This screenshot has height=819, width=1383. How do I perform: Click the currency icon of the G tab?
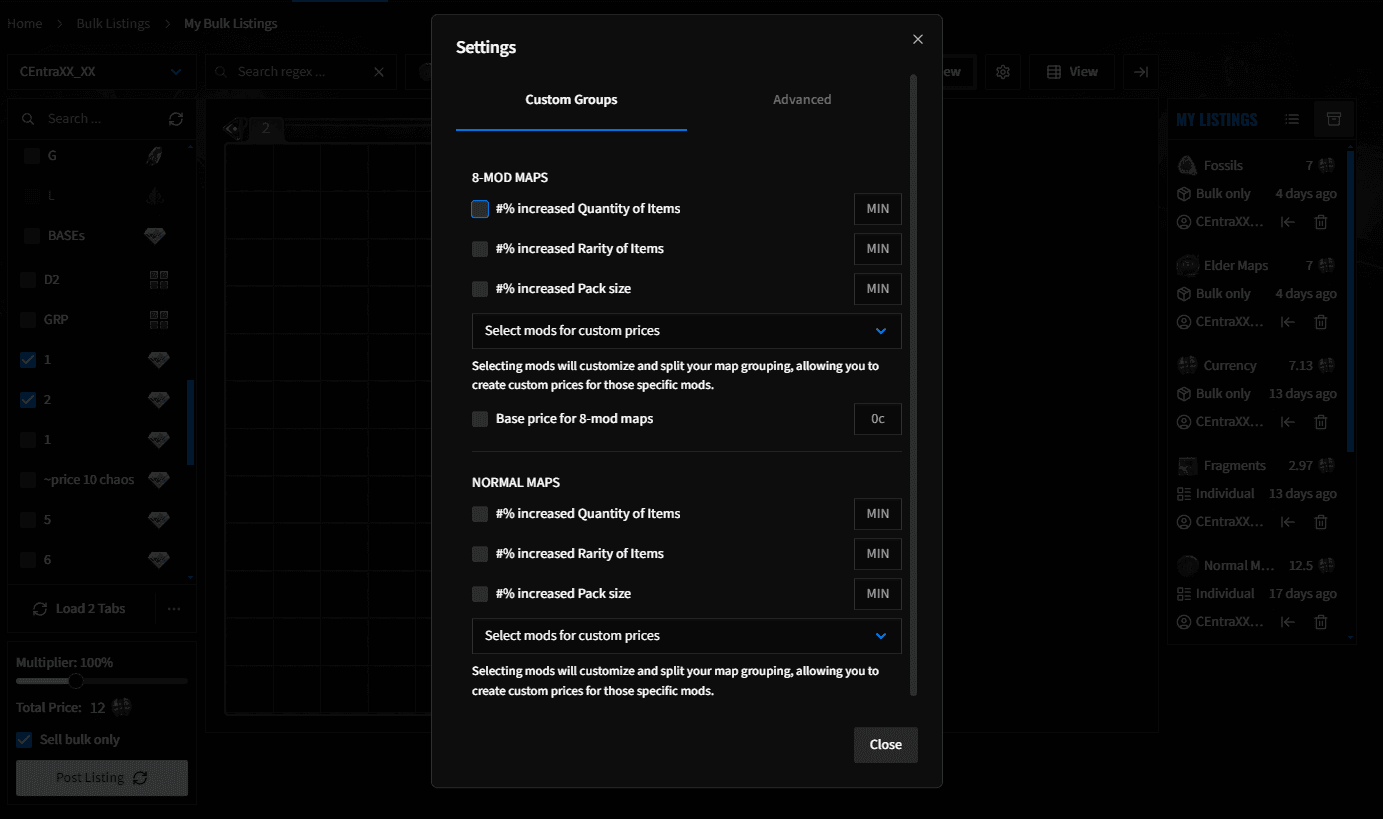(x=155, y=156)
